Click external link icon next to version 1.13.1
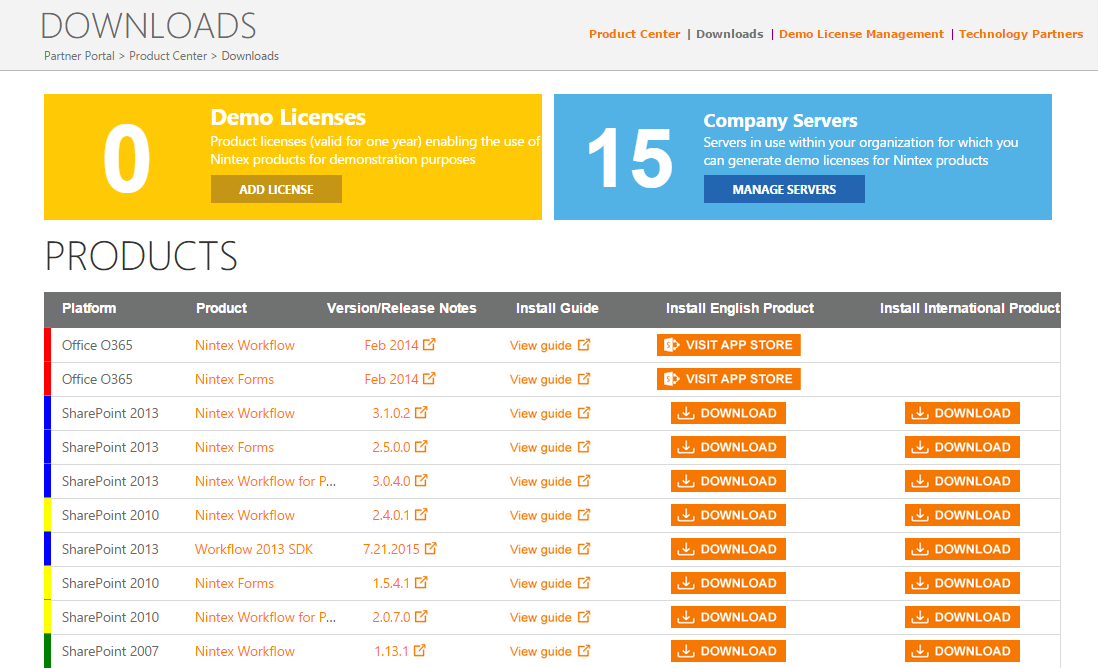The width and height of the screenshot is (1098, 668). 419,650
